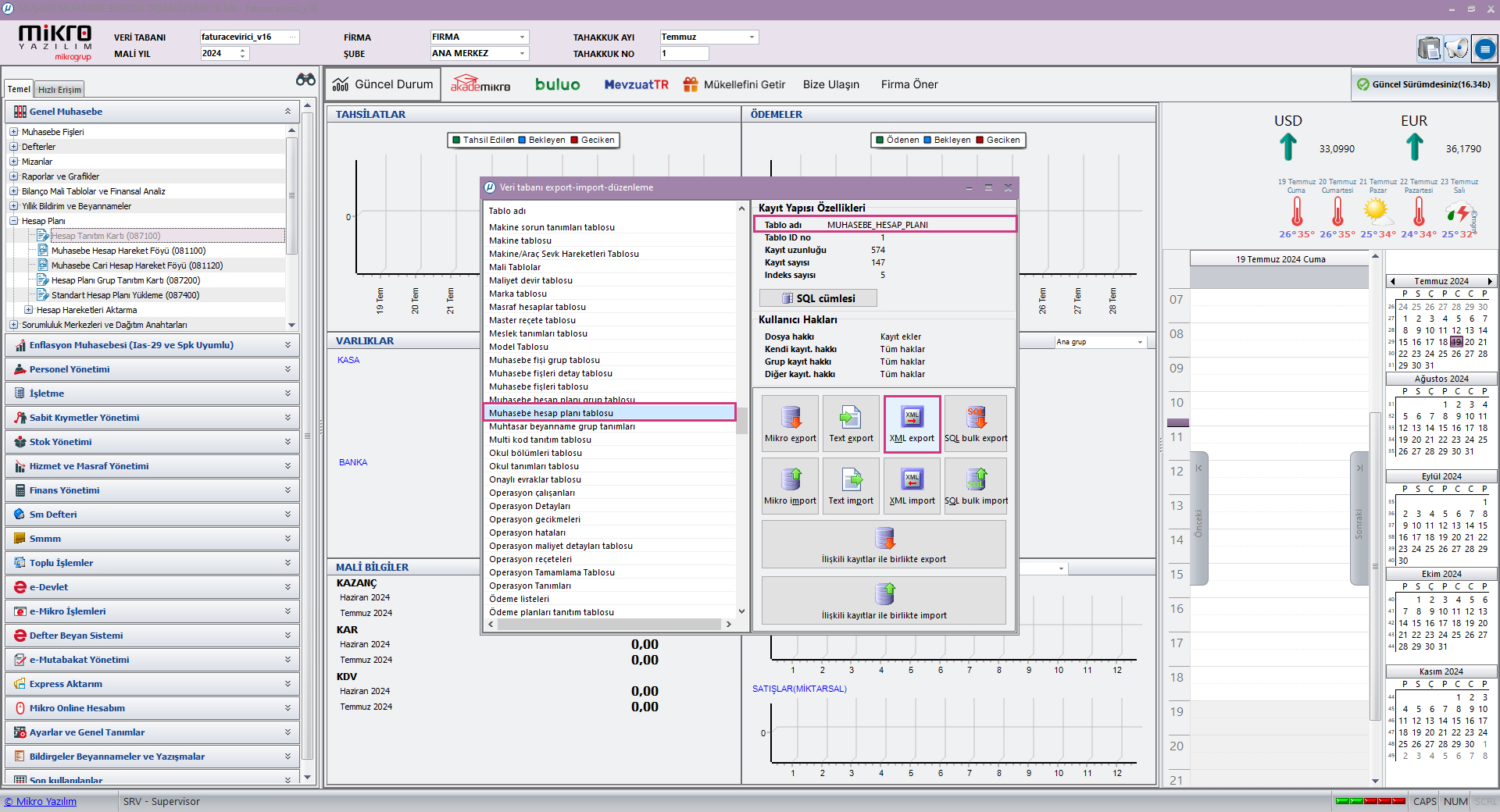The height and width of the screenshot is (812, 1500).
Task: Switch to the Temel tab
Action: tap(19, 89)
